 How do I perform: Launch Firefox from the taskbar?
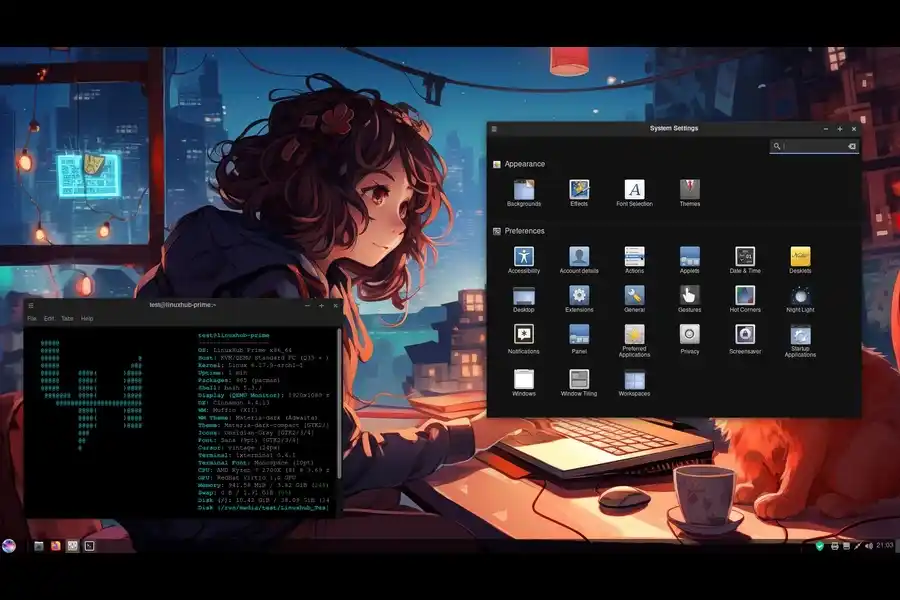pos(55,547)
